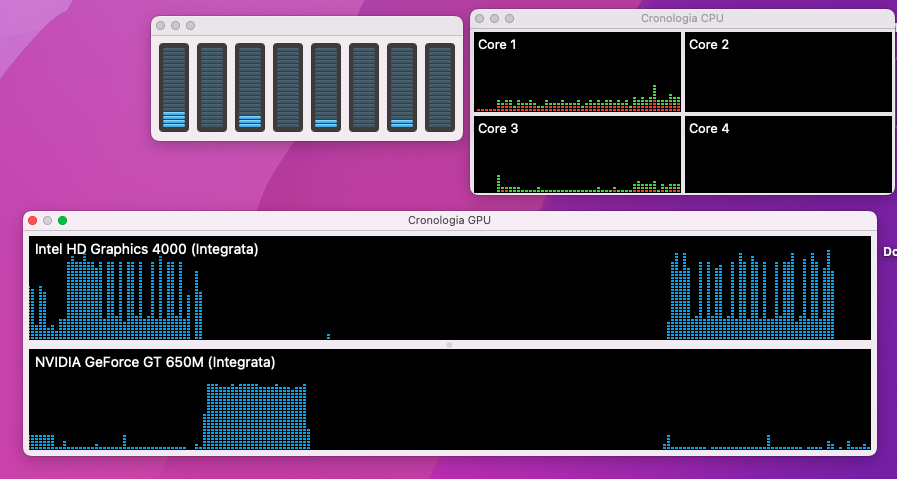This screenshot has height=479, width=897.
Task: Click the Cronologia GPU minimize button
Action: pyautogui.click(x=47, y=220)
